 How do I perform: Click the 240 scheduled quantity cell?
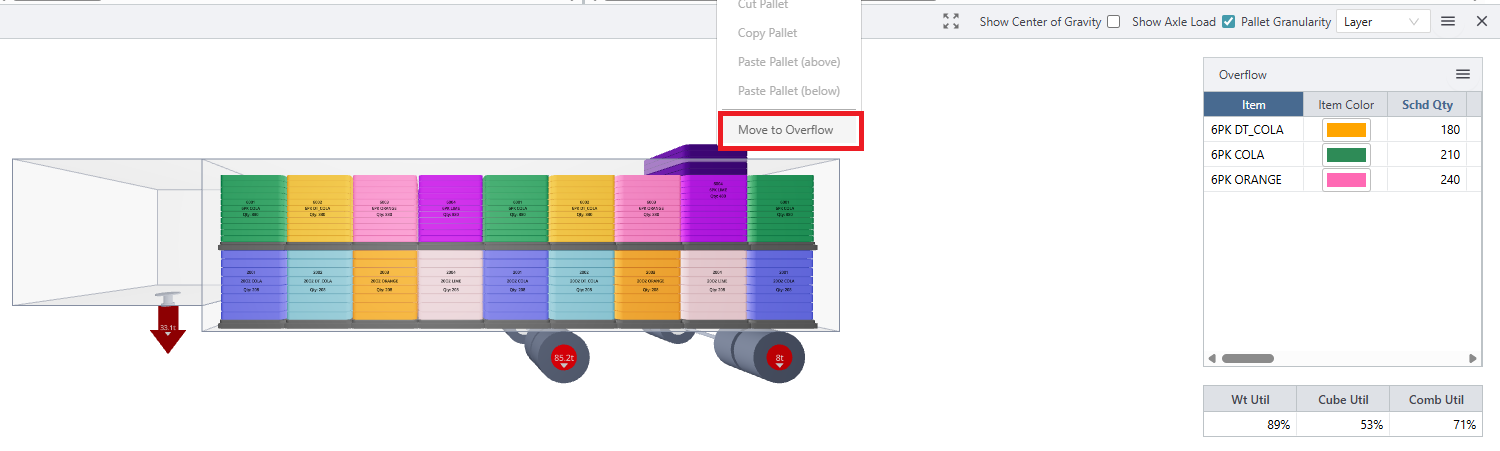click(x=1427, y=180)
